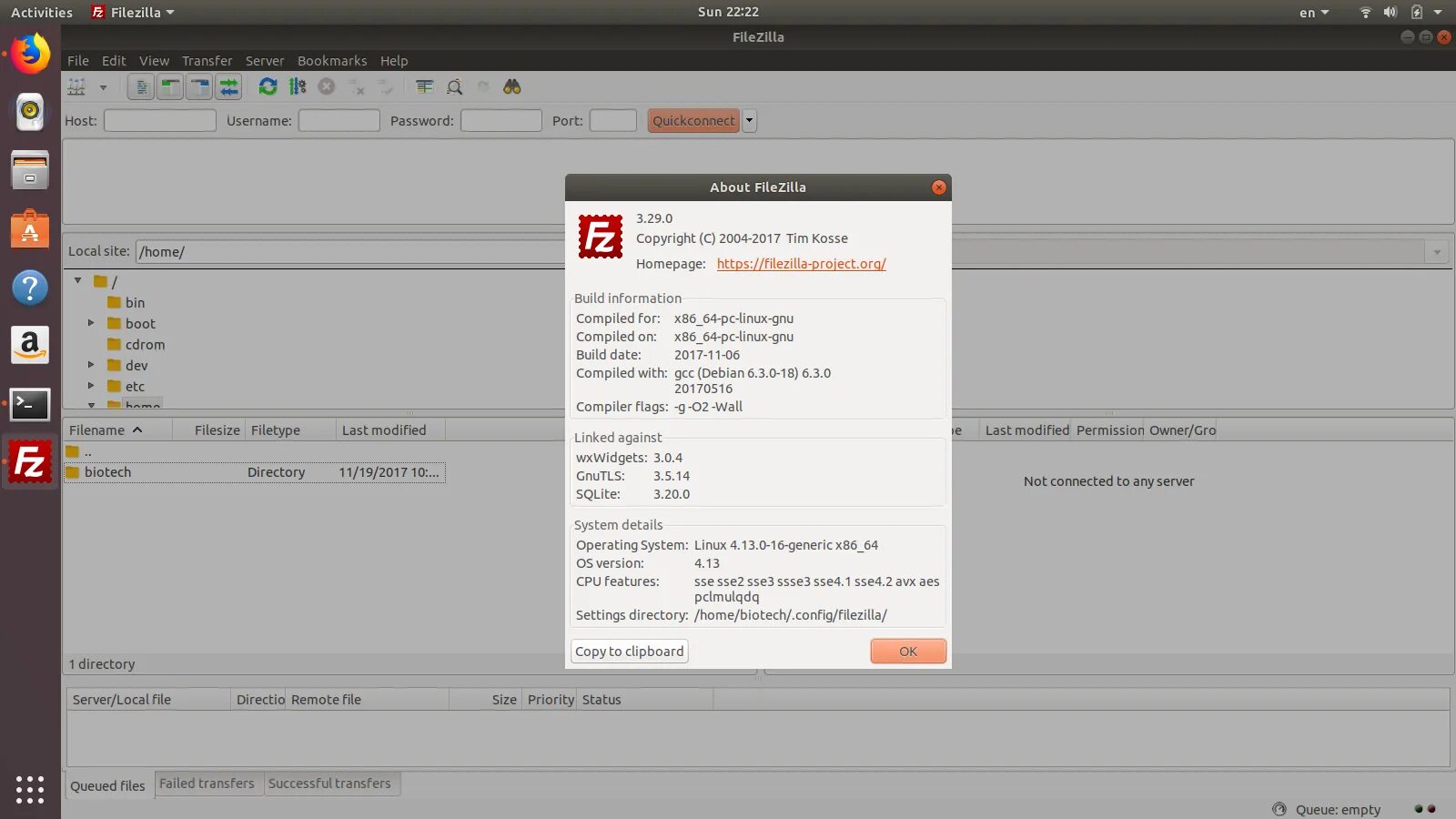Close the About FileZilla dialog

(939, 187)
